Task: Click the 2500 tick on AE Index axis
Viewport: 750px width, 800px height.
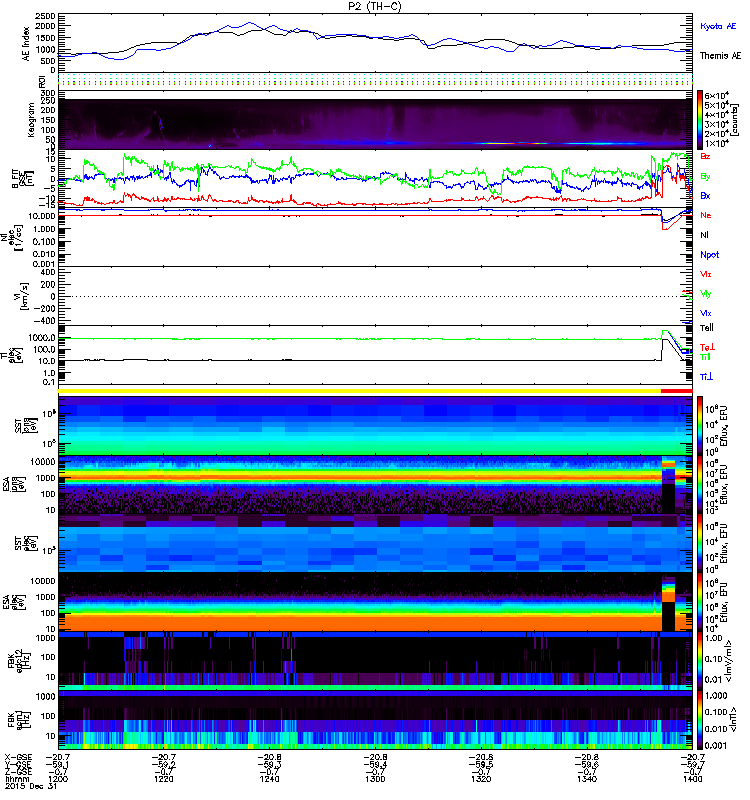Action: (45, 16)
